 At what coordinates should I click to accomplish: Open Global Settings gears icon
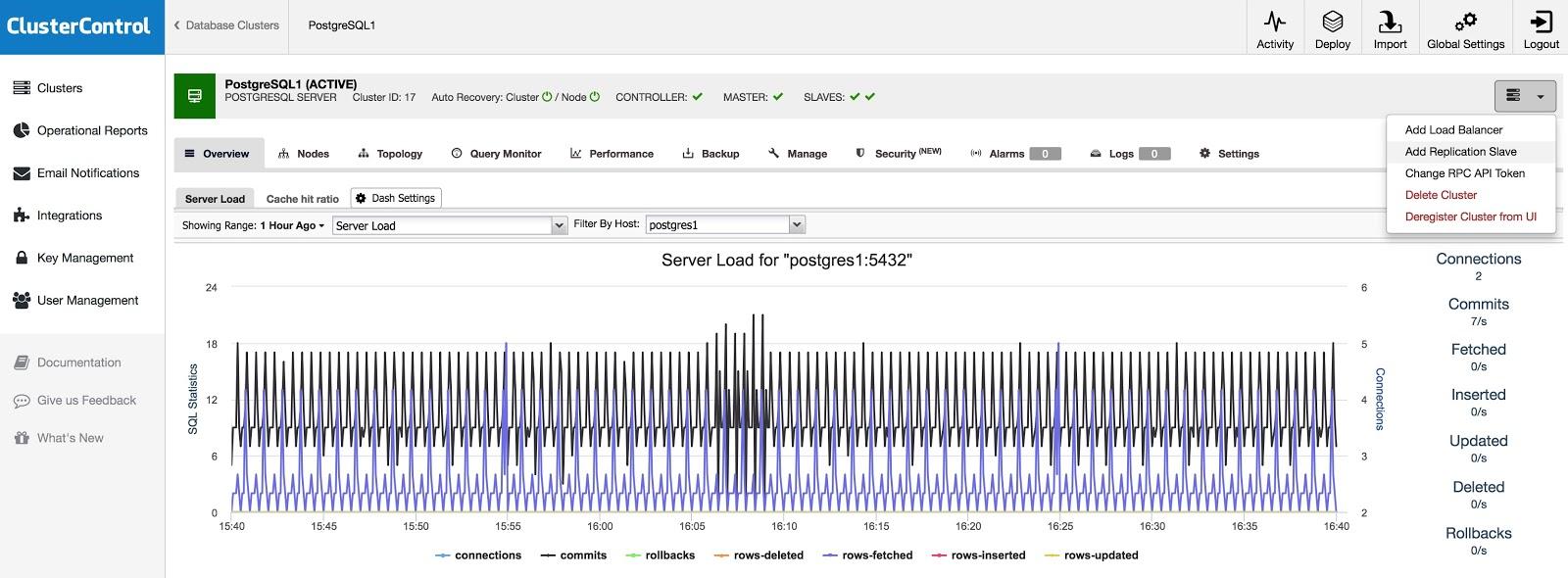[x=1465, y=22]
